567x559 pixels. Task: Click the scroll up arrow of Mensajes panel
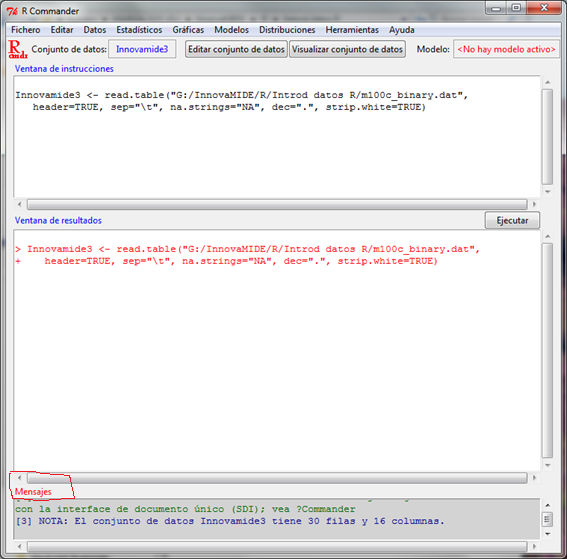(547, 505)
